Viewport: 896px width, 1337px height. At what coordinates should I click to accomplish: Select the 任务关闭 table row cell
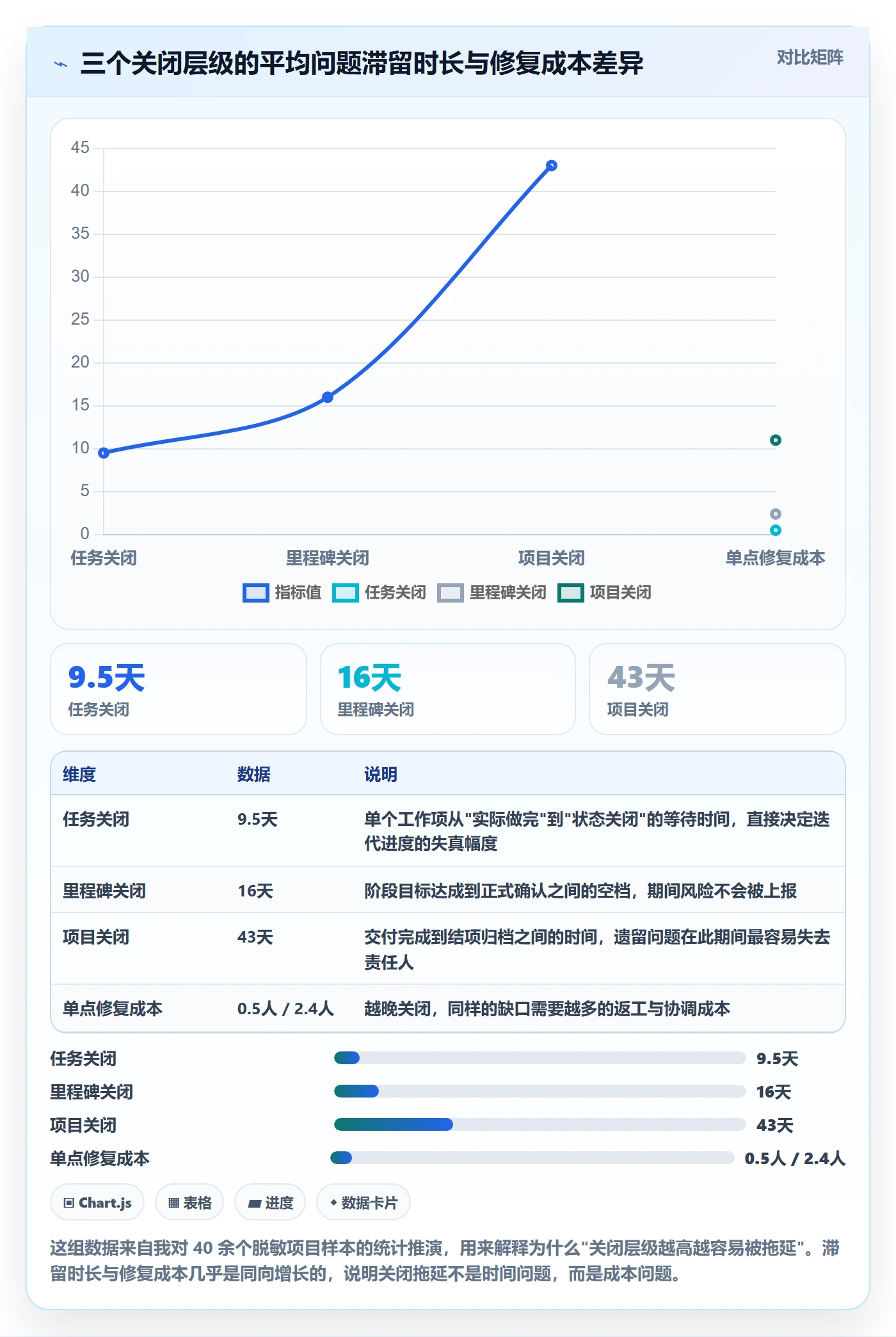[96, 819]
